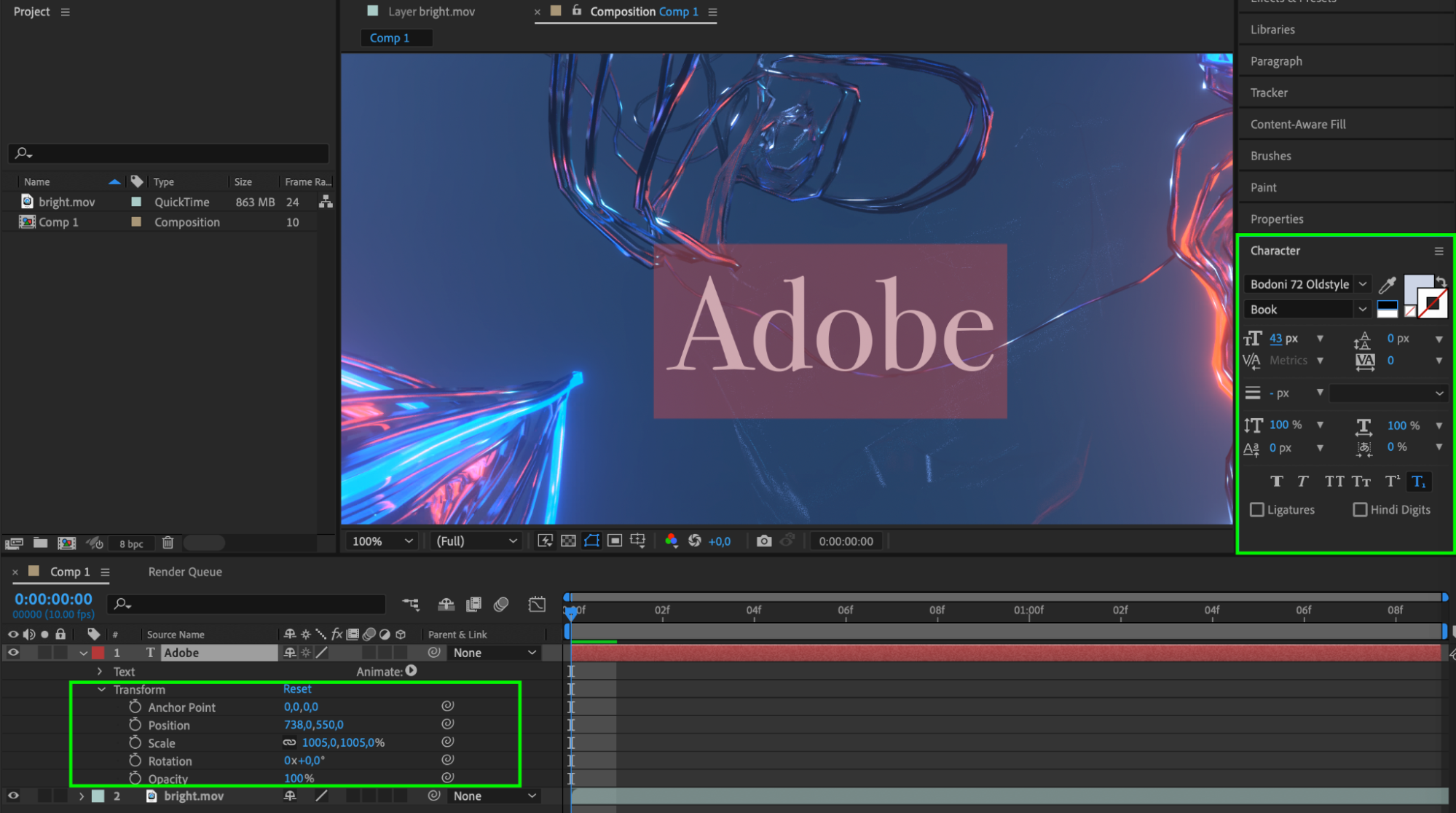
Task: Create a new composition from Project panel
Action: click(x=66, y=543)
